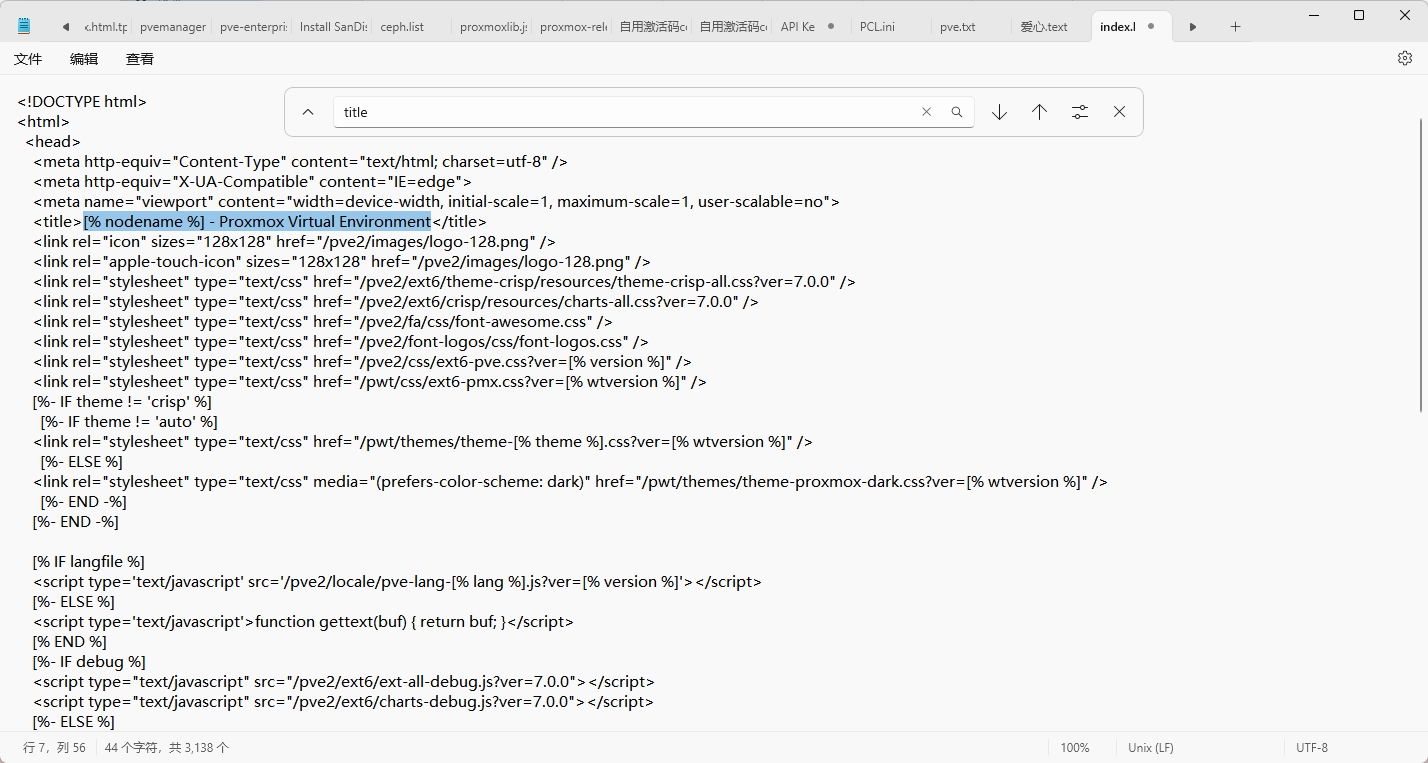Screen dimensions: 1428x763
Task: Find previous match with the up arrow
Action: pyautogui.click(x=1039, y=112)
